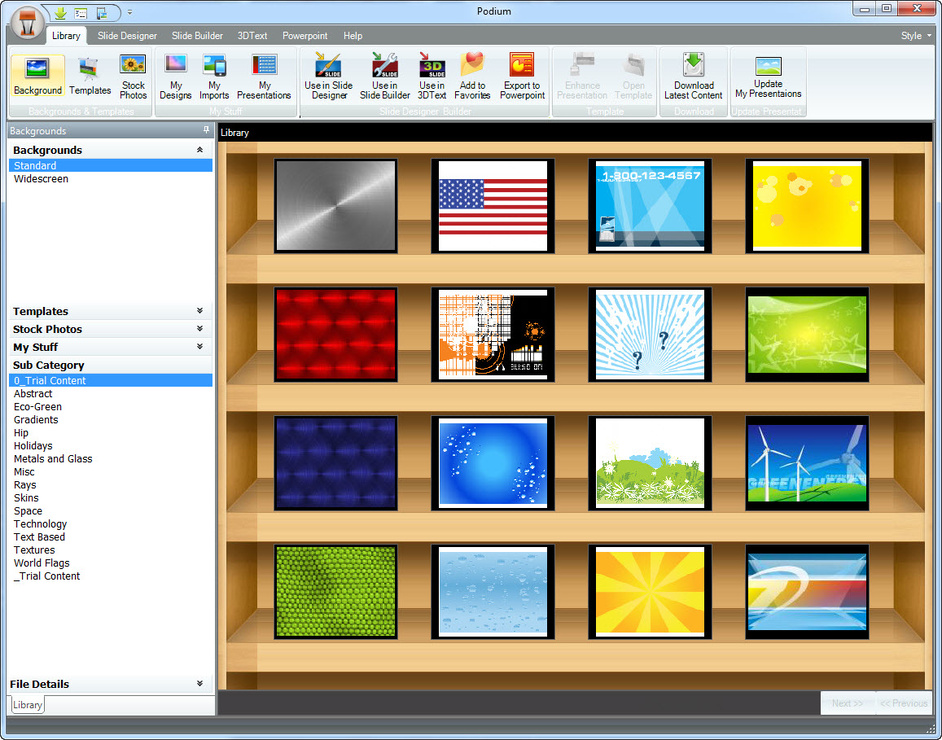This screenshot has height=740, width=942.
Task: Open the Style dropdown menu
Action: [x=915, y=35]
